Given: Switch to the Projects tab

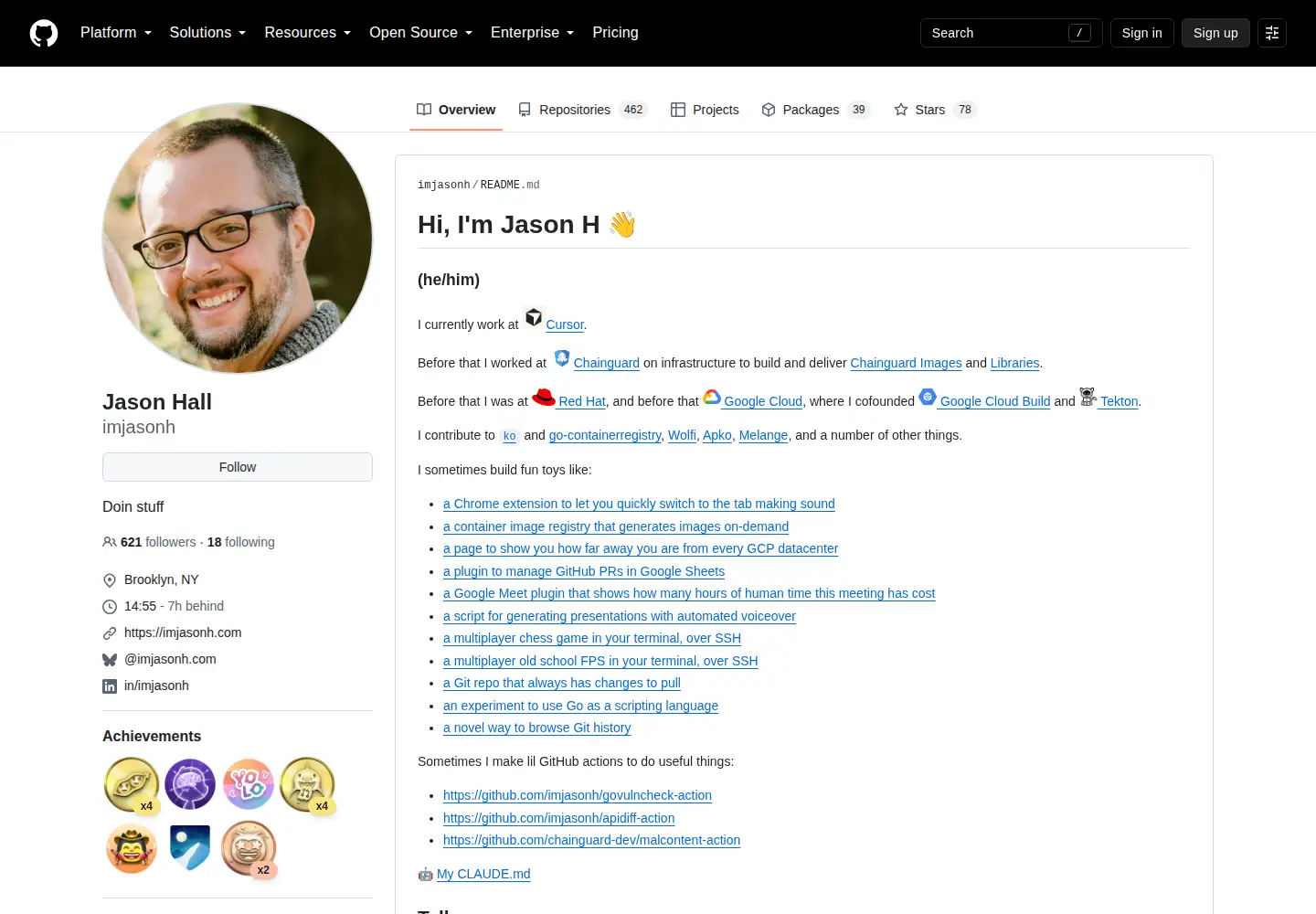Looking at the screenshot, I should (705, 110).
